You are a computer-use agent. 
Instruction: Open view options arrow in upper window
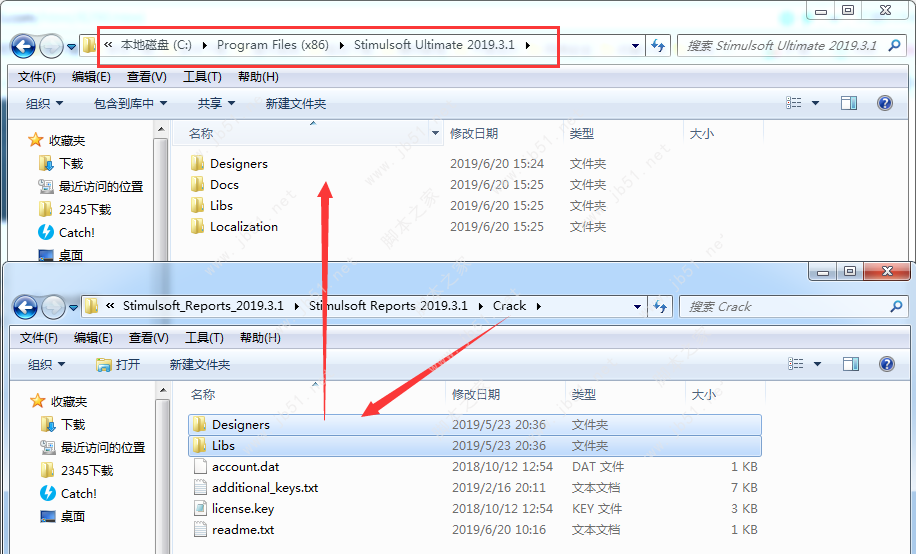816,103
